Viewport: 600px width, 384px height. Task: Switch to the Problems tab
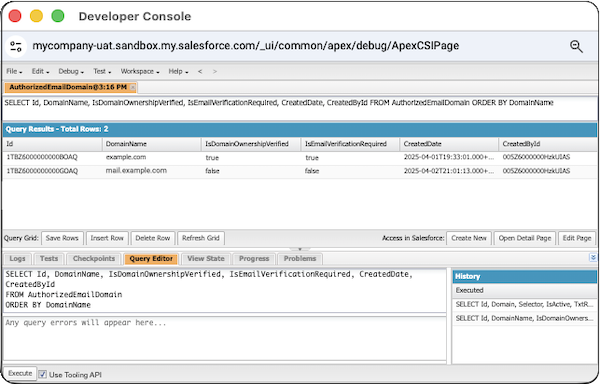click(x=300, y=259)
